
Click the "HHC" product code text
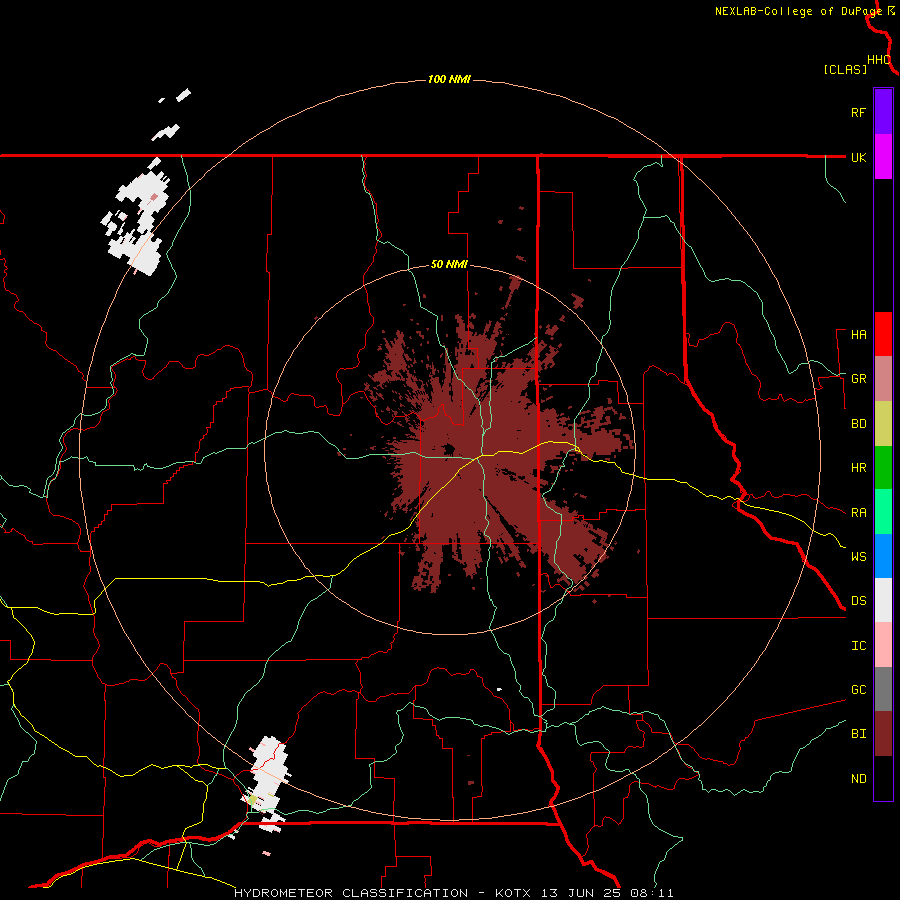click(x=878, y=60)
